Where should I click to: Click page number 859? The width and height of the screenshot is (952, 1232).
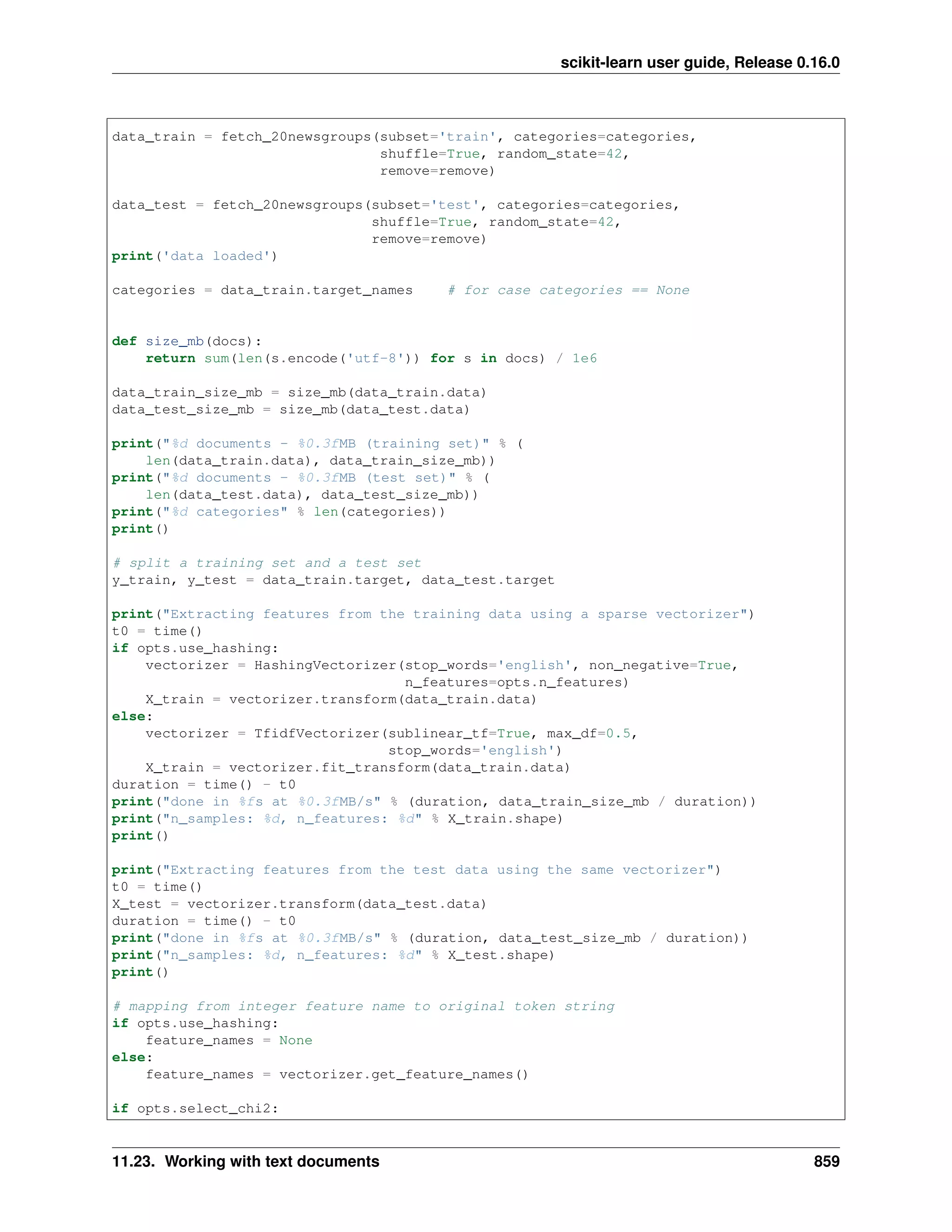point(826,1161)
